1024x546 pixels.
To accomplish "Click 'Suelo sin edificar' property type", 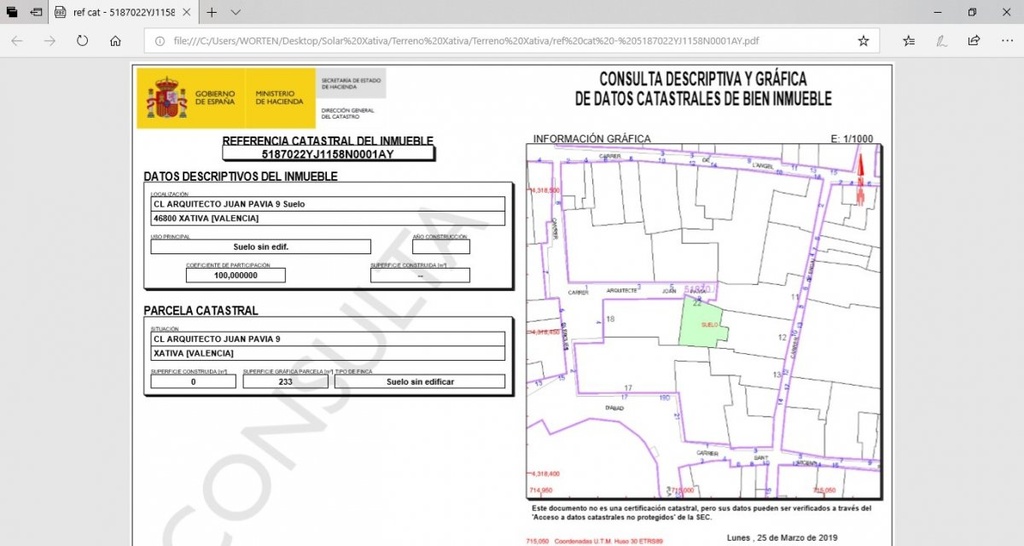I will tap(420, 381).
